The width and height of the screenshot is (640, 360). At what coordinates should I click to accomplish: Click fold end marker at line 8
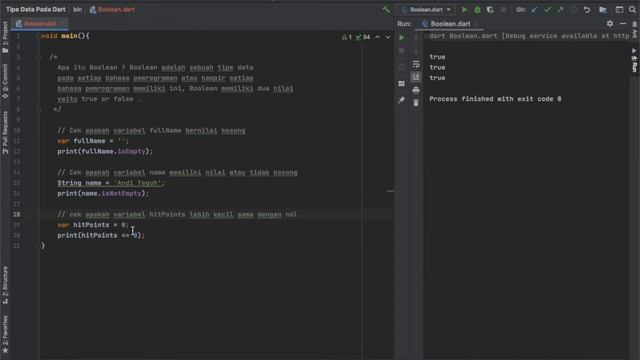[x=39, y=109]
